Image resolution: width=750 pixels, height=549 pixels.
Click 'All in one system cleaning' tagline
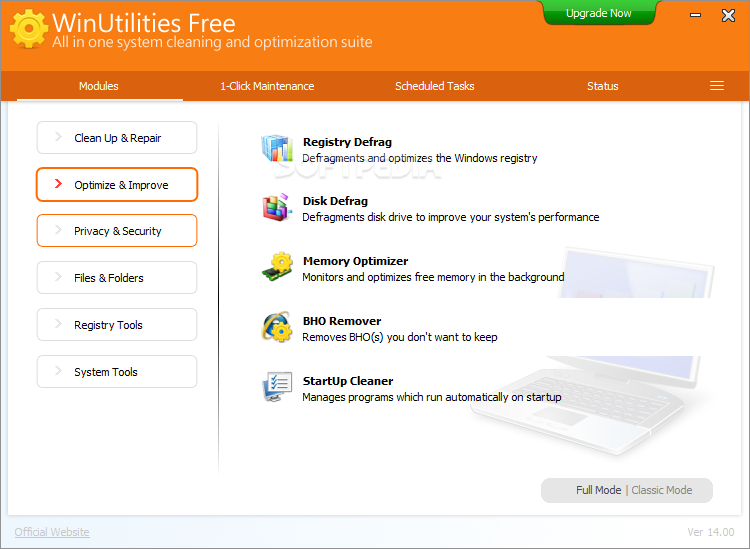pos(212,42)
